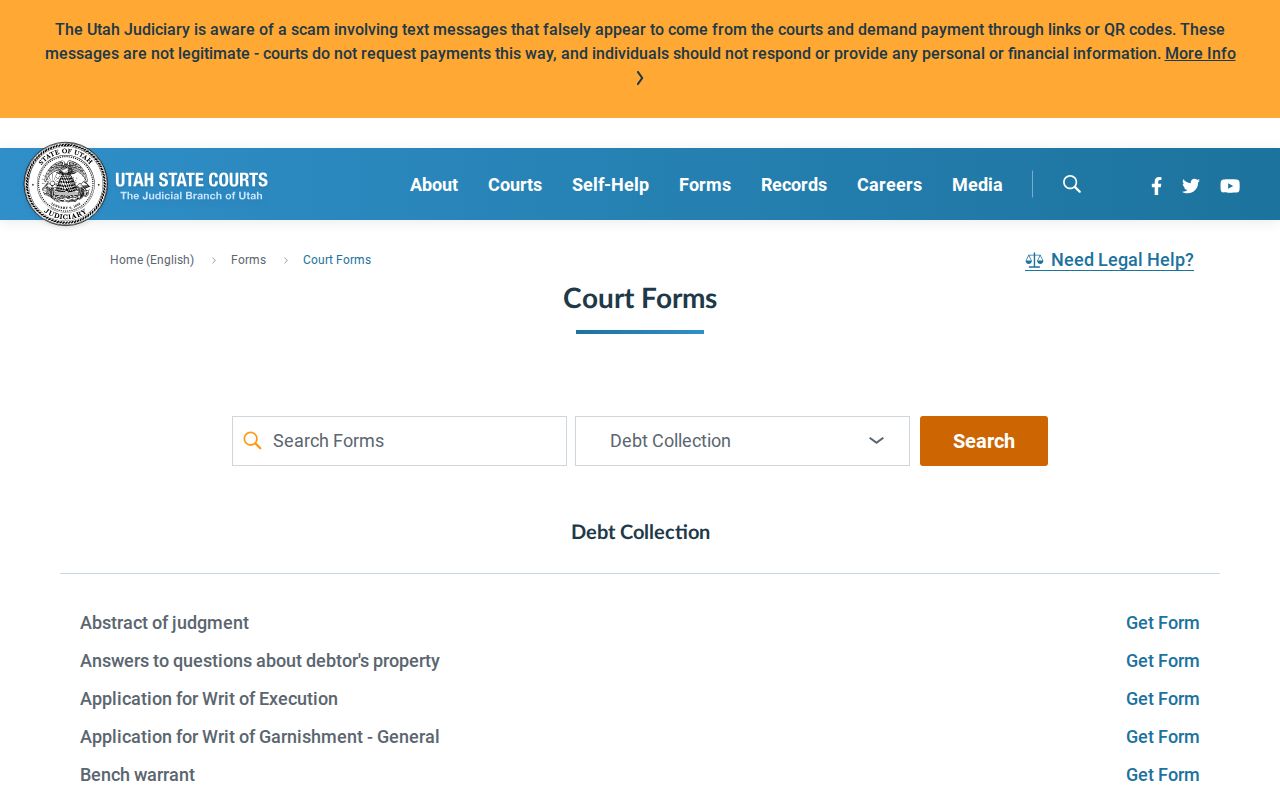This screenshot has height=800, width=1280.
Task: Select Answers to questions about debtor's property text
Action: [x=260, y=661]
